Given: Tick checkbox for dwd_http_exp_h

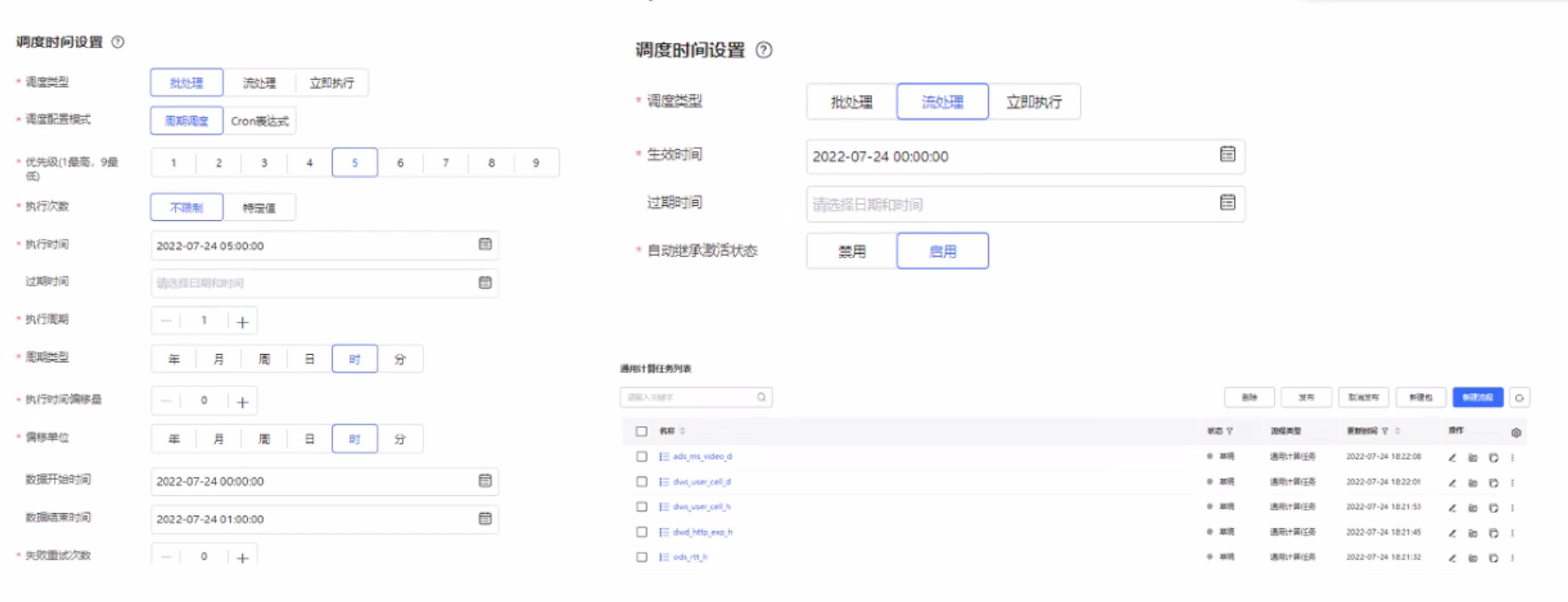Looking at the screenshot, I should (642, 532).
